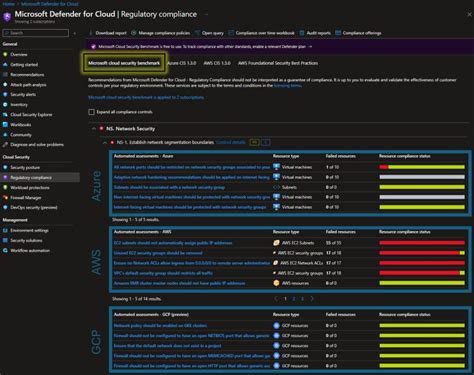Open Overview from the sidebar icon
The image size is (474, 375).
(5, 54)
